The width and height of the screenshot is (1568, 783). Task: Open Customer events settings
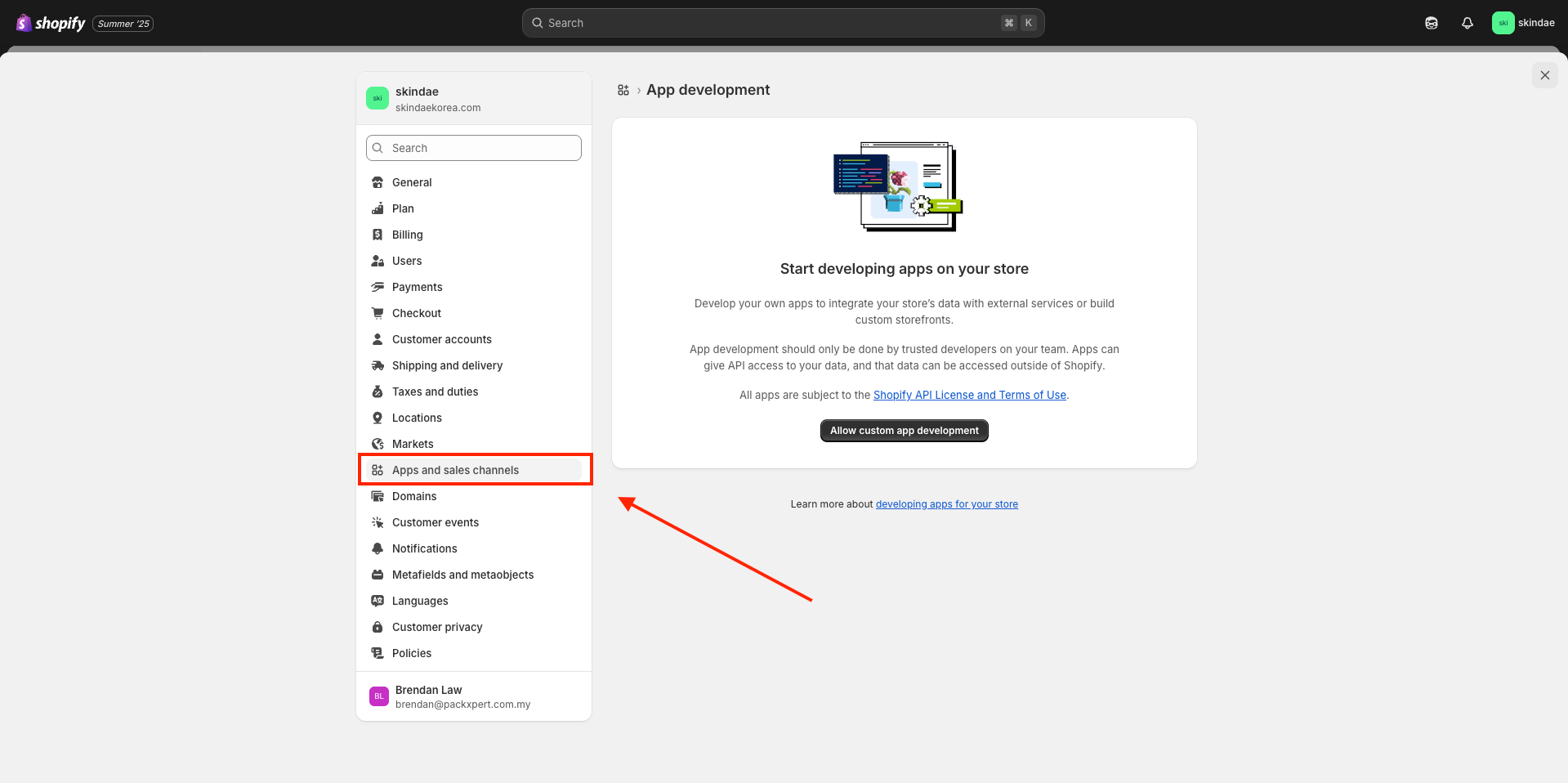[x=474, y=522]
